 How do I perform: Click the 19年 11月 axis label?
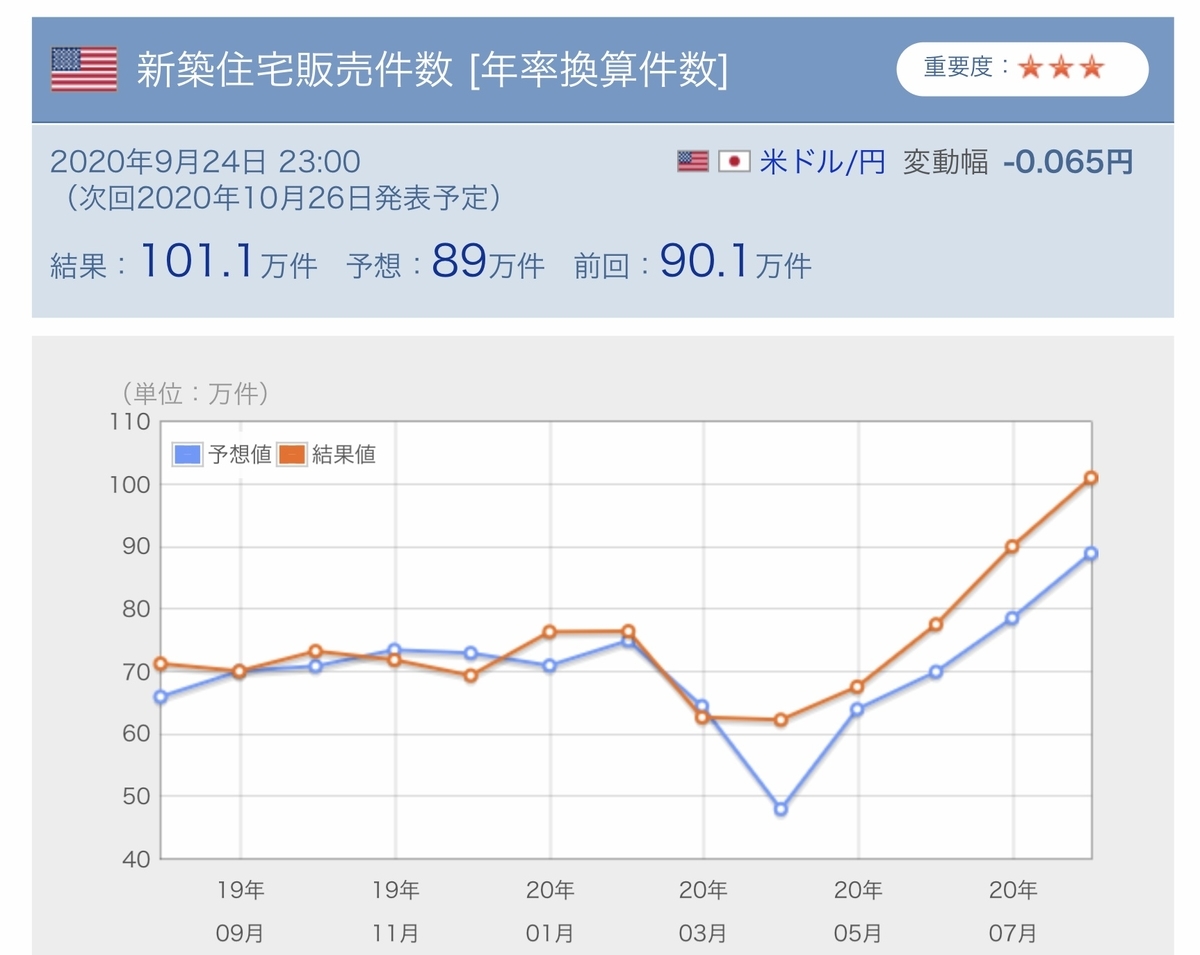pos(395,911)
